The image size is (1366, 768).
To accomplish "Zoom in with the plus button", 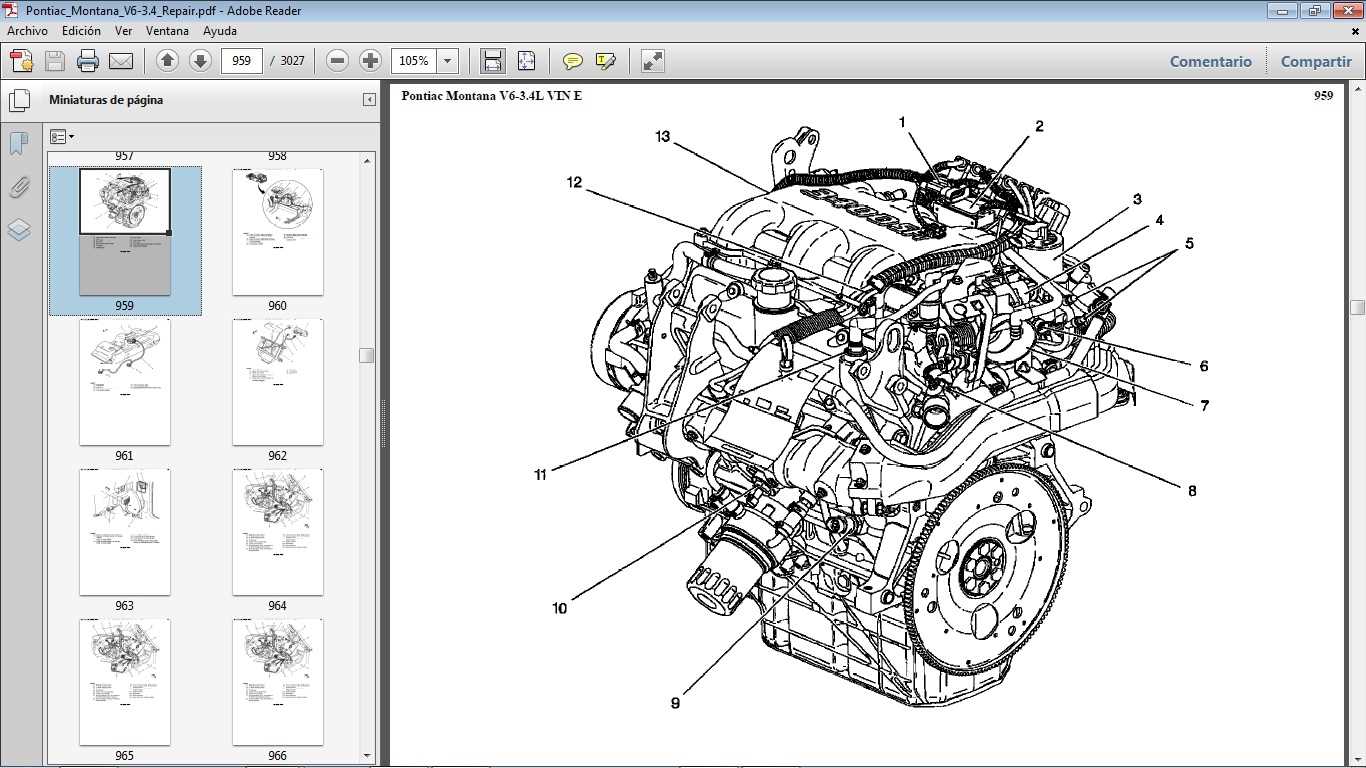I will [x=370, y=61].
